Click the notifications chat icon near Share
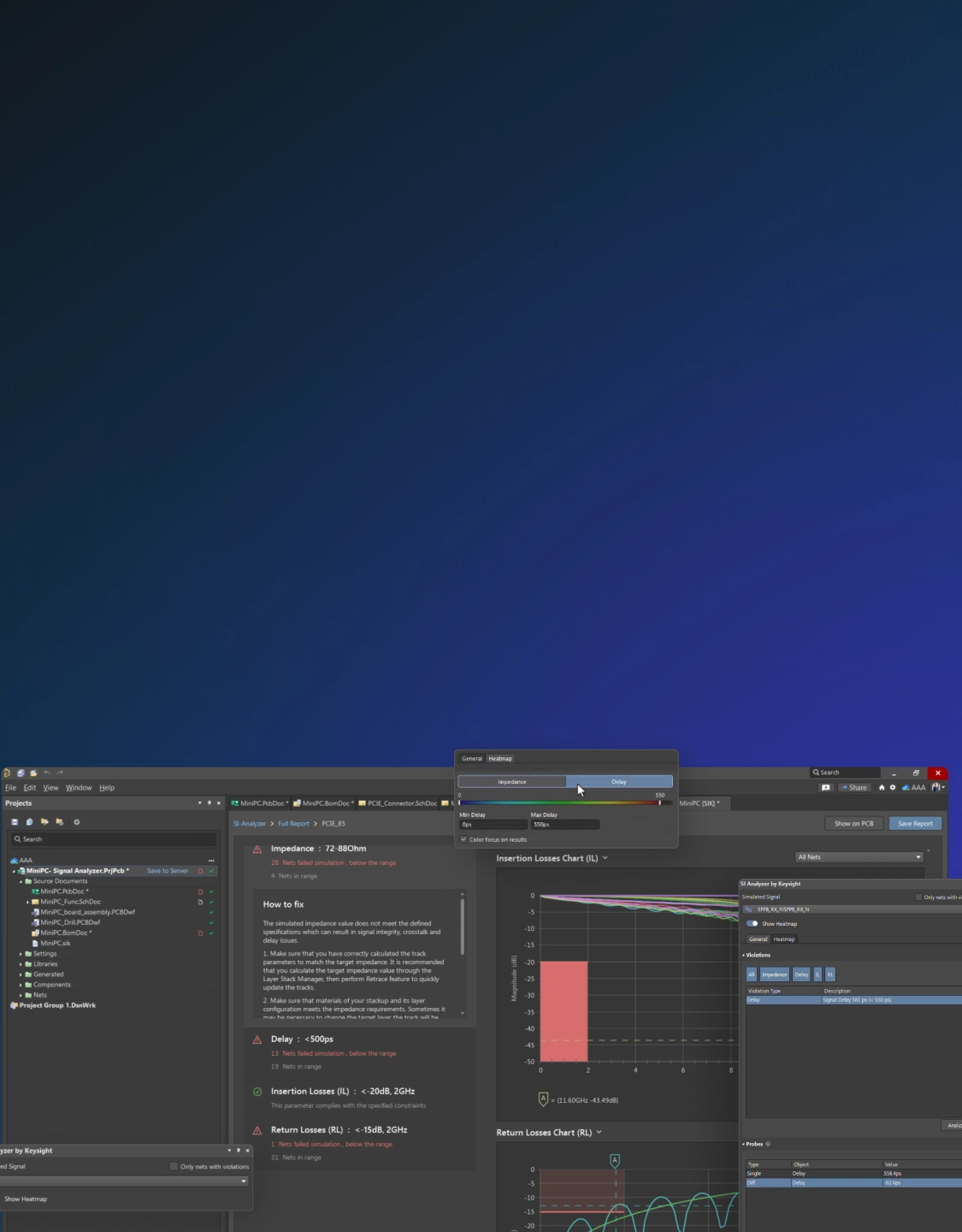 825,787
